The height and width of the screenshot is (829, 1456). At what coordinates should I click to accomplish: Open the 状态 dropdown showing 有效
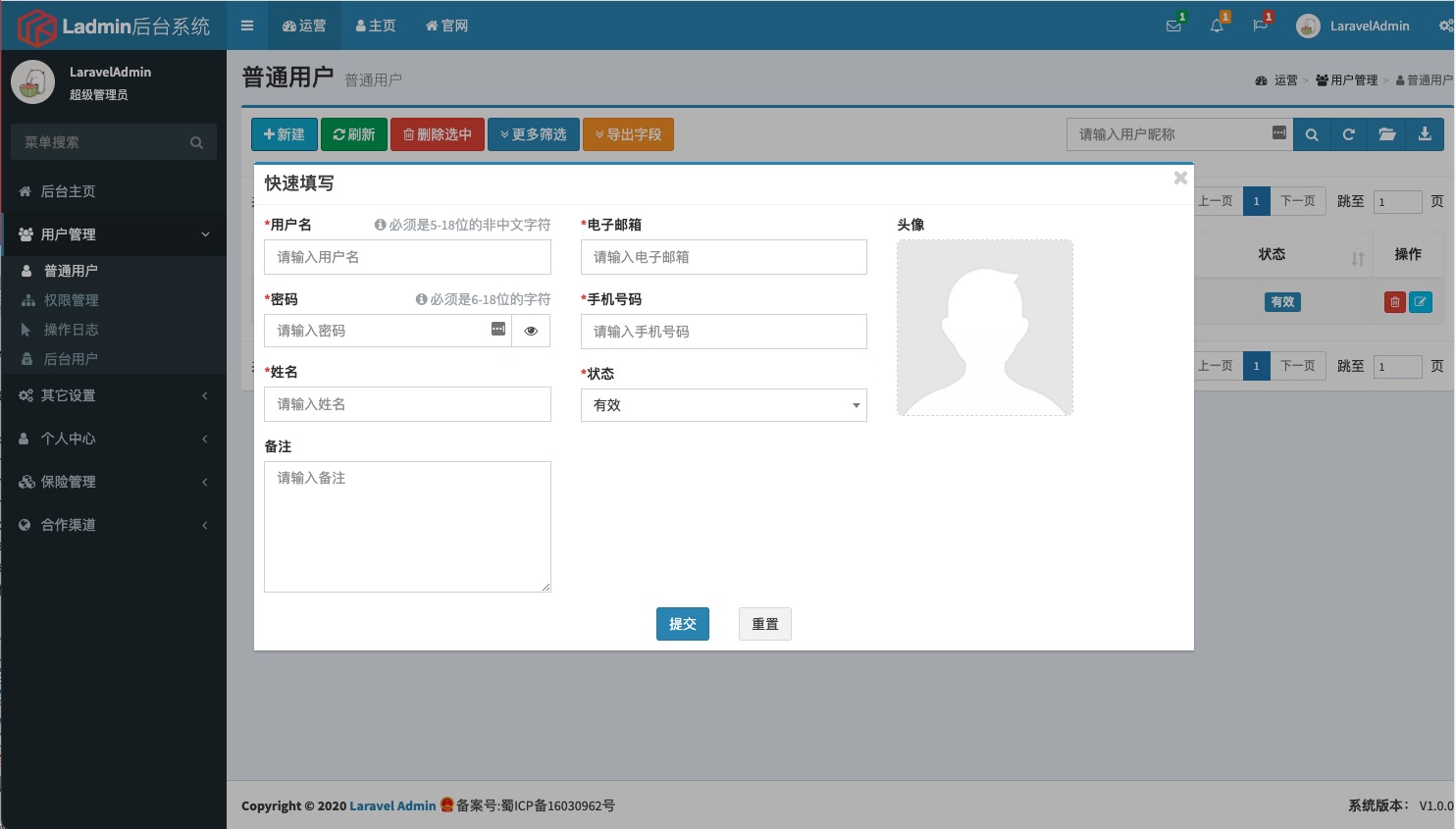724,405
